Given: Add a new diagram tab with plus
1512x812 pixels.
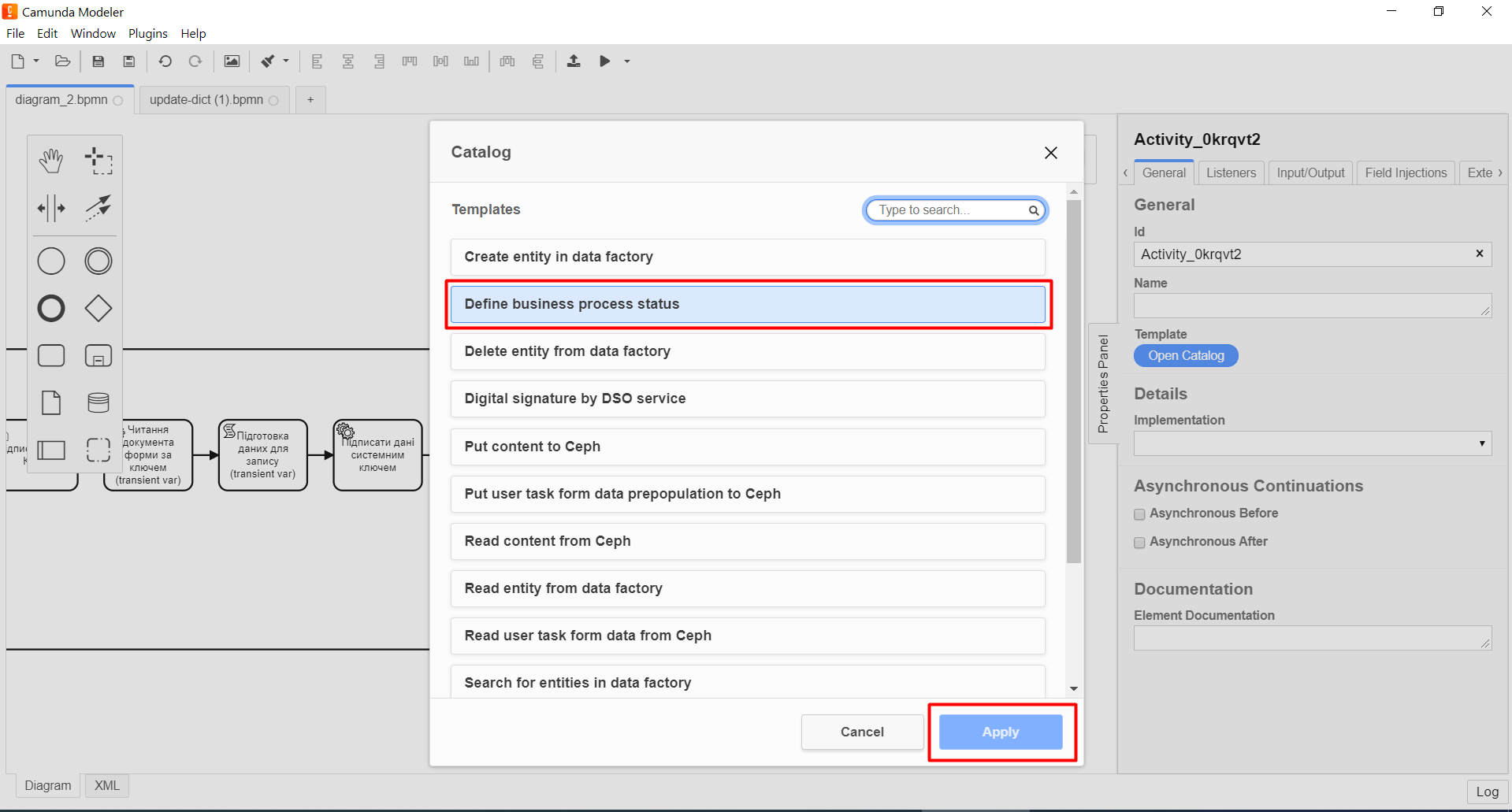Looking at the screenshot, I should tap(310, 100).
